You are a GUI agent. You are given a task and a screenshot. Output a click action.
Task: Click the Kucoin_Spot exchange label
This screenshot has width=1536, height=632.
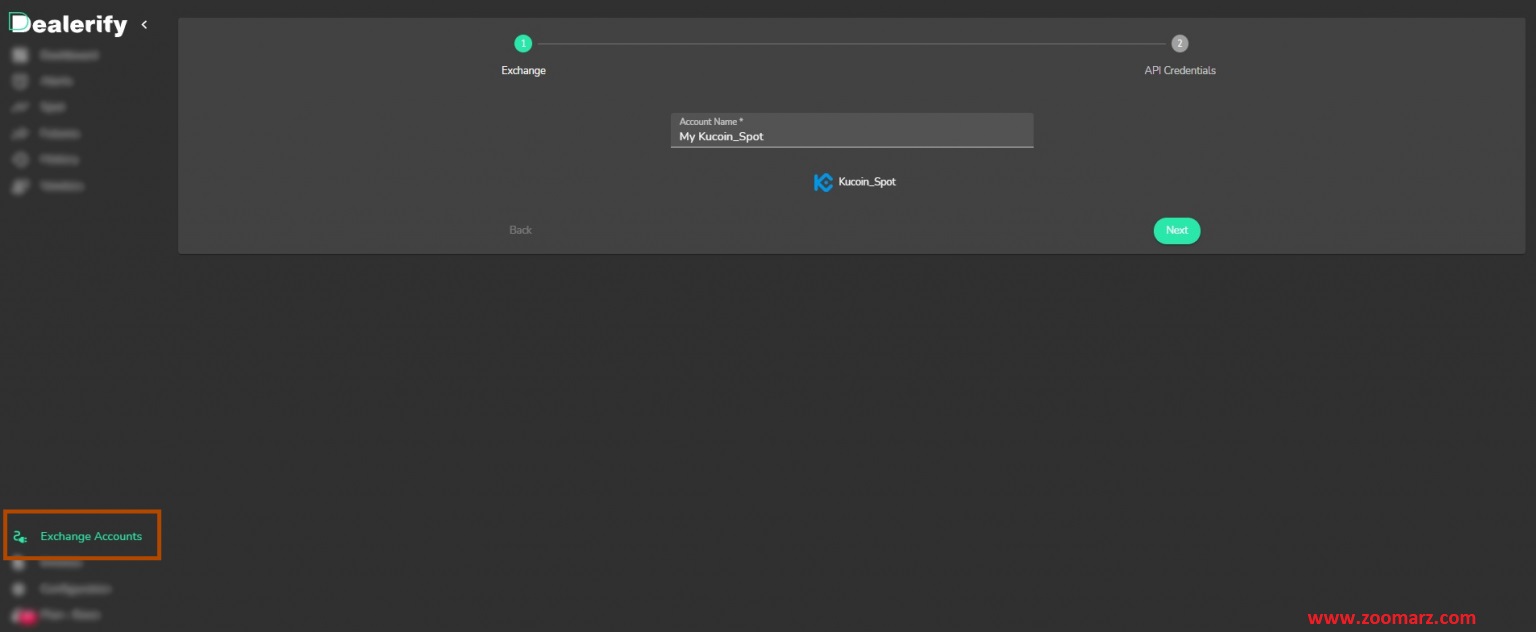pyautogui.click(x=867, y=182)
